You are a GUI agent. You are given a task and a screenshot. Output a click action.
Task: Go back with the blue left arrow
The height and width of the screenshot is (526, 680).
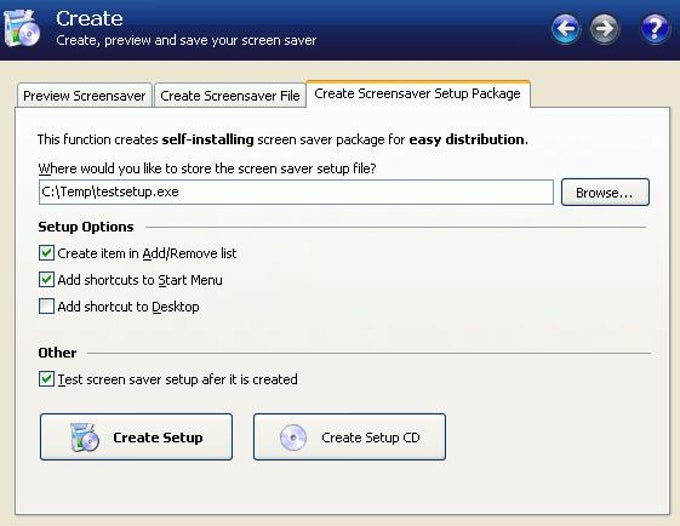(x=566, y=29)
